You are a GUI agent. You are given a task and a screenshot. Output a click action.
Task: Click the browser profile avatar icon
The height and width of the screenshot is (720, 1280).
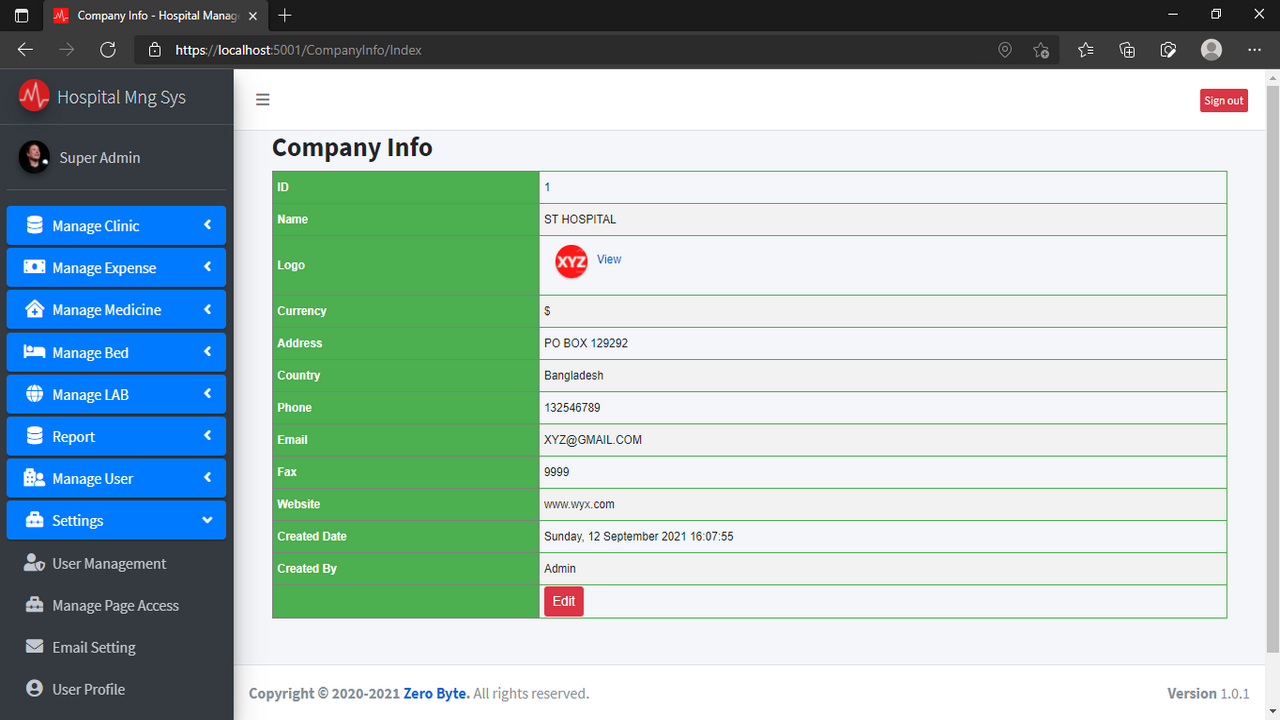click(1210, 49)
